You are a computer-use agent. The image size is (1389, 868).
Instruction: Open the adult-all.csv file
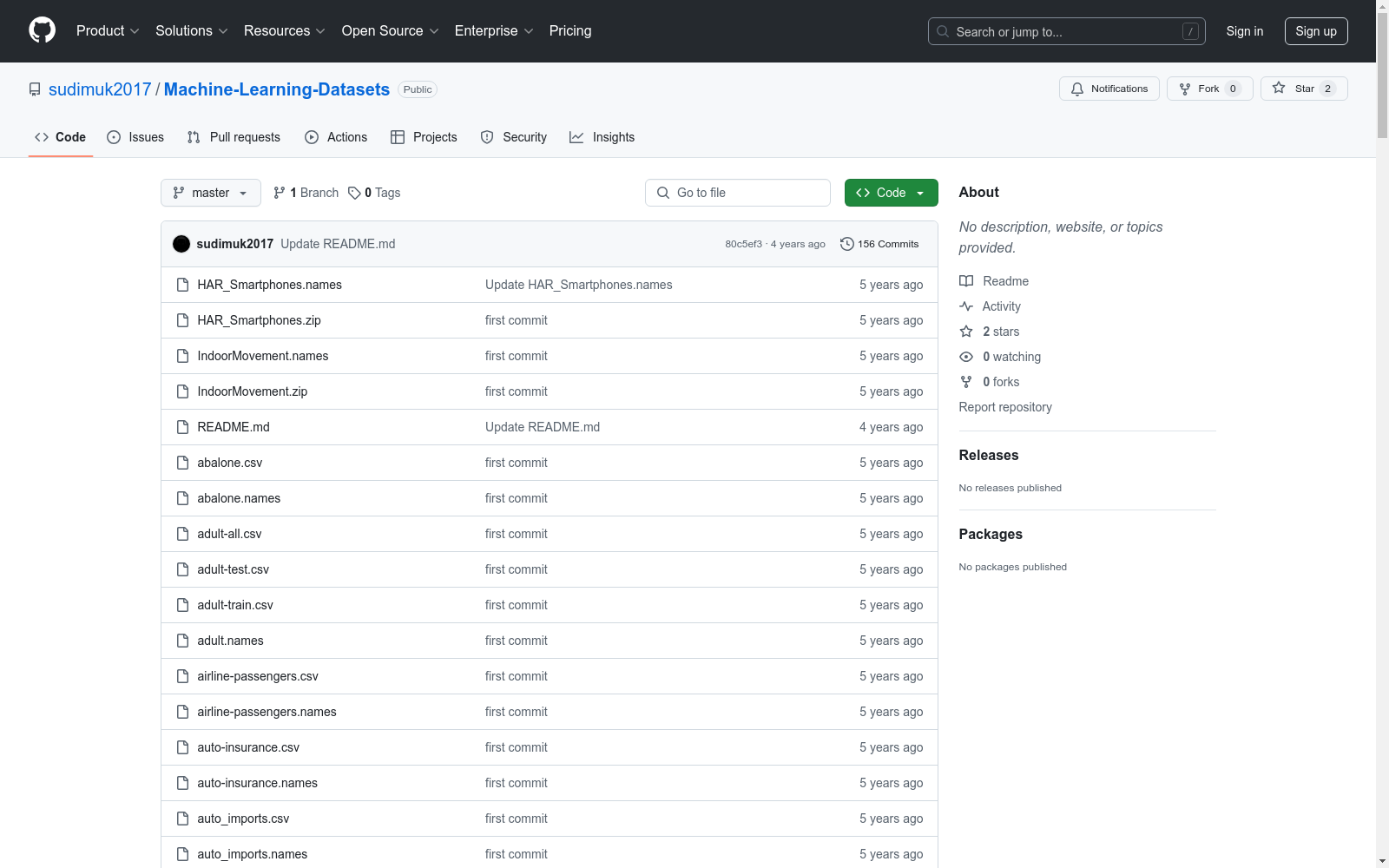pyautogui.click(x=229, y=534)
